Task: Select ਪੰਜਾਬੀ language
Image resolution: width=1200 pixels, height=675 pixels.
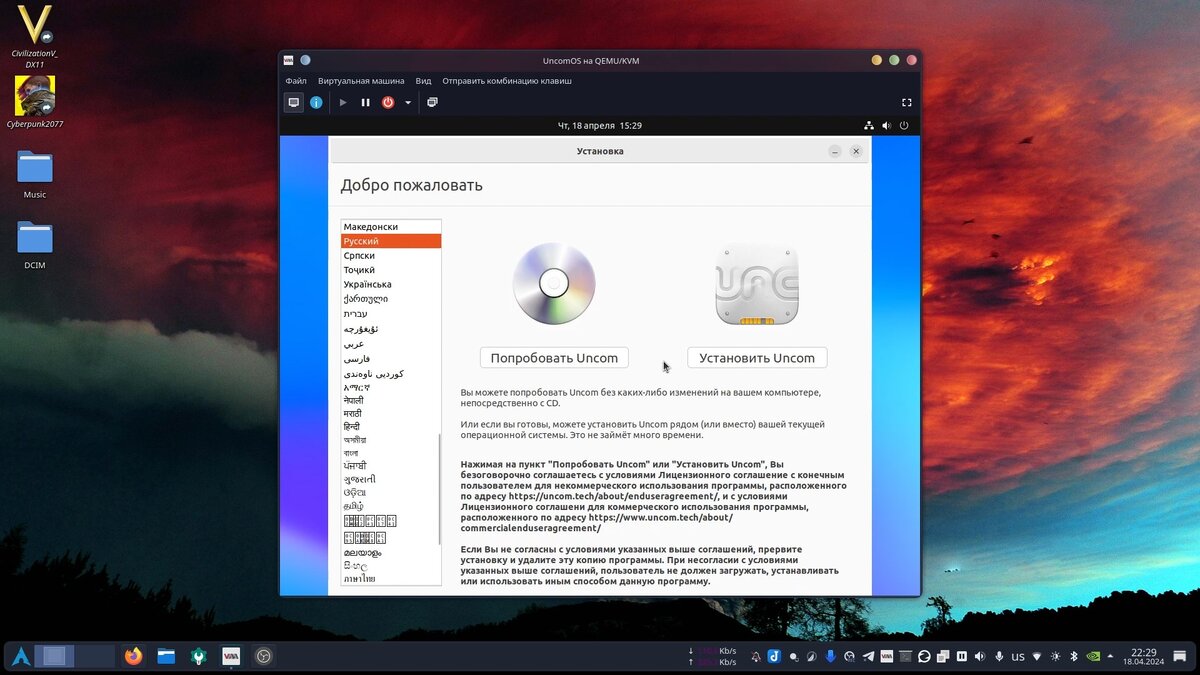Action: (391, 466)
